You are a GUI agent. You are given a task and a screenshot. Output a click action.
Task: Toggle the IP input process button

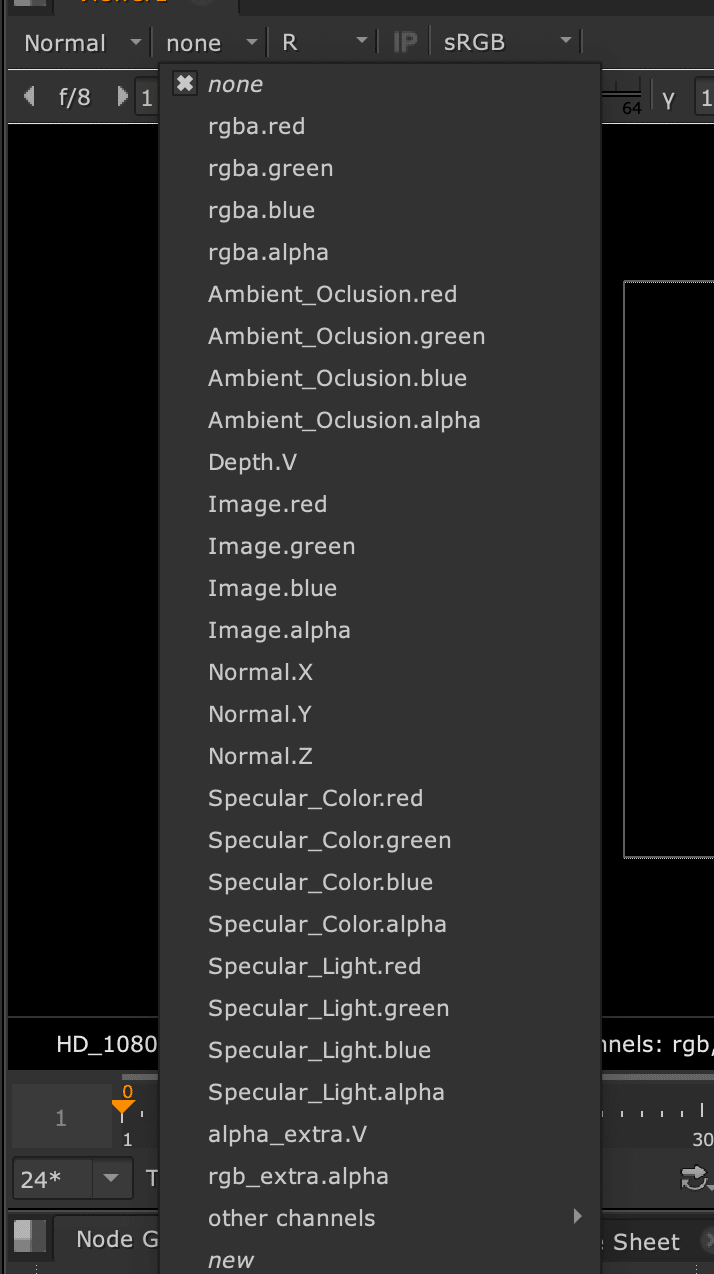point(405,43)
